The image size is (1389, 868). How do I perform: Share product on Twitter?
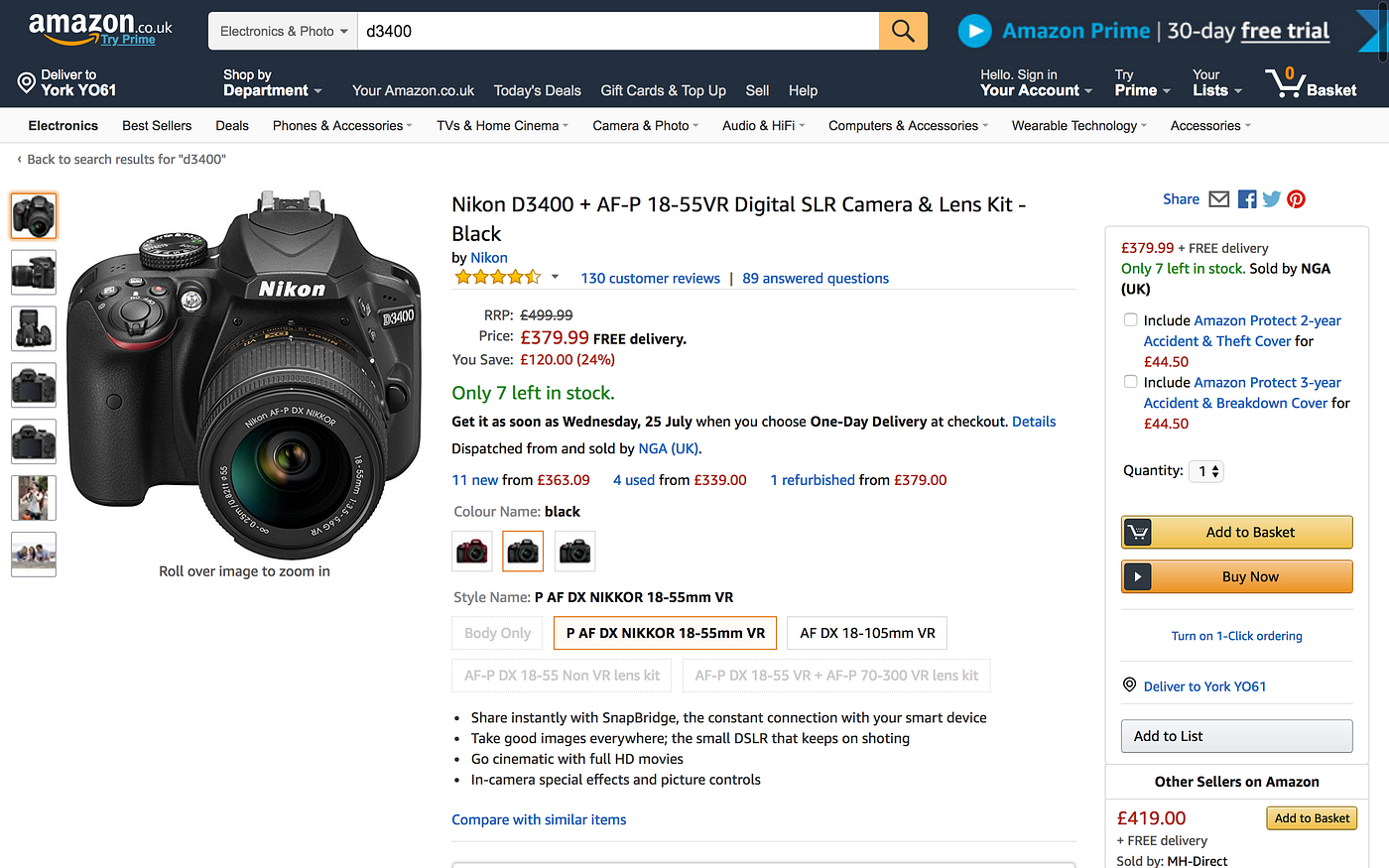click(x=1272, y=199)
